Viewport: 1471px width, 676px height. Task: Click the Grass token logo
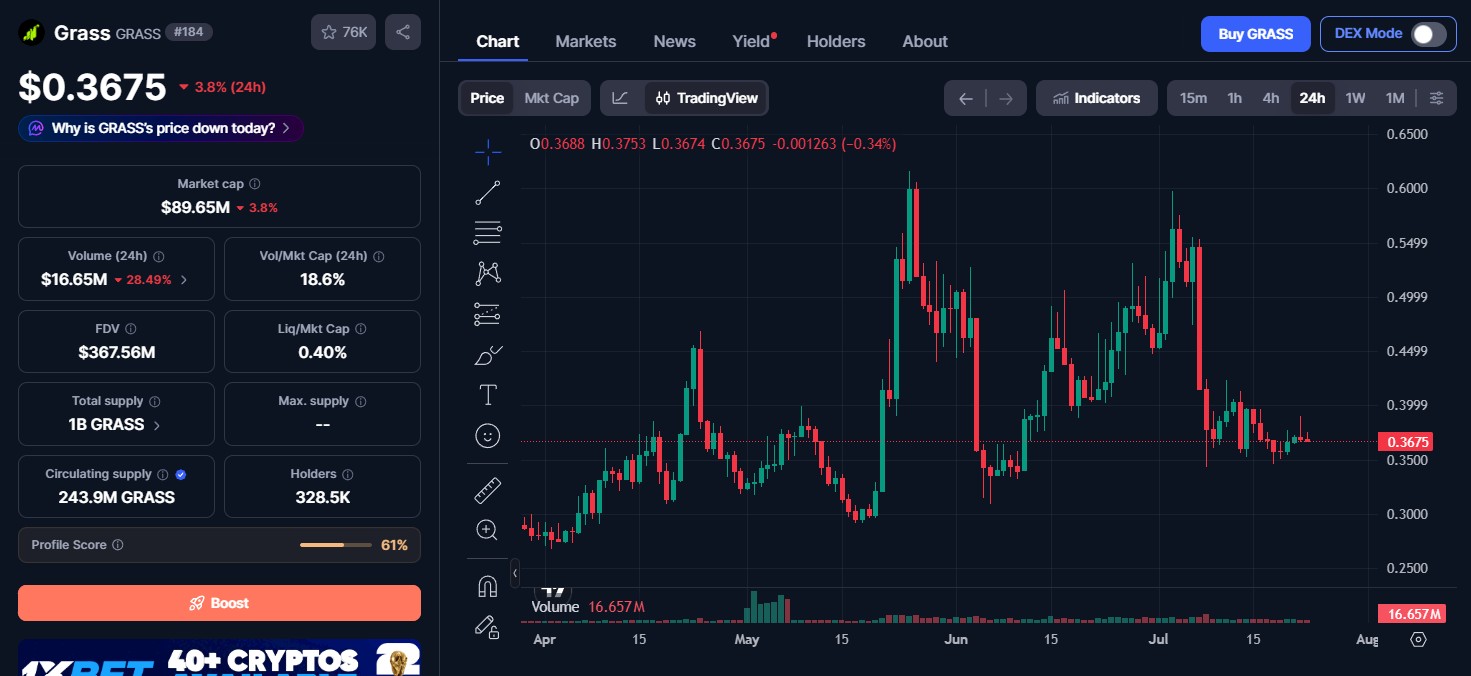(x=32, y=32)
